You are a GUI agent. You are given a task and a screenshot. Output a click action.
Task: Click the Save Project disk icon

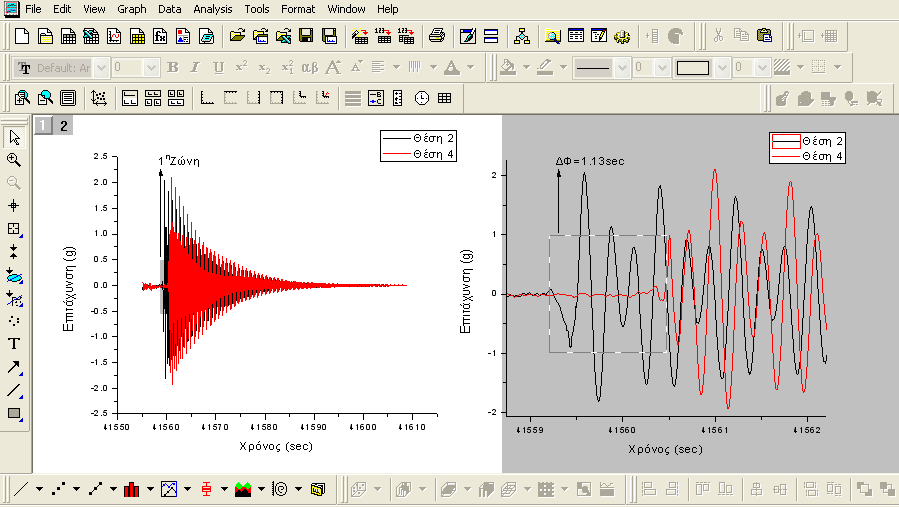pos(306,36)
